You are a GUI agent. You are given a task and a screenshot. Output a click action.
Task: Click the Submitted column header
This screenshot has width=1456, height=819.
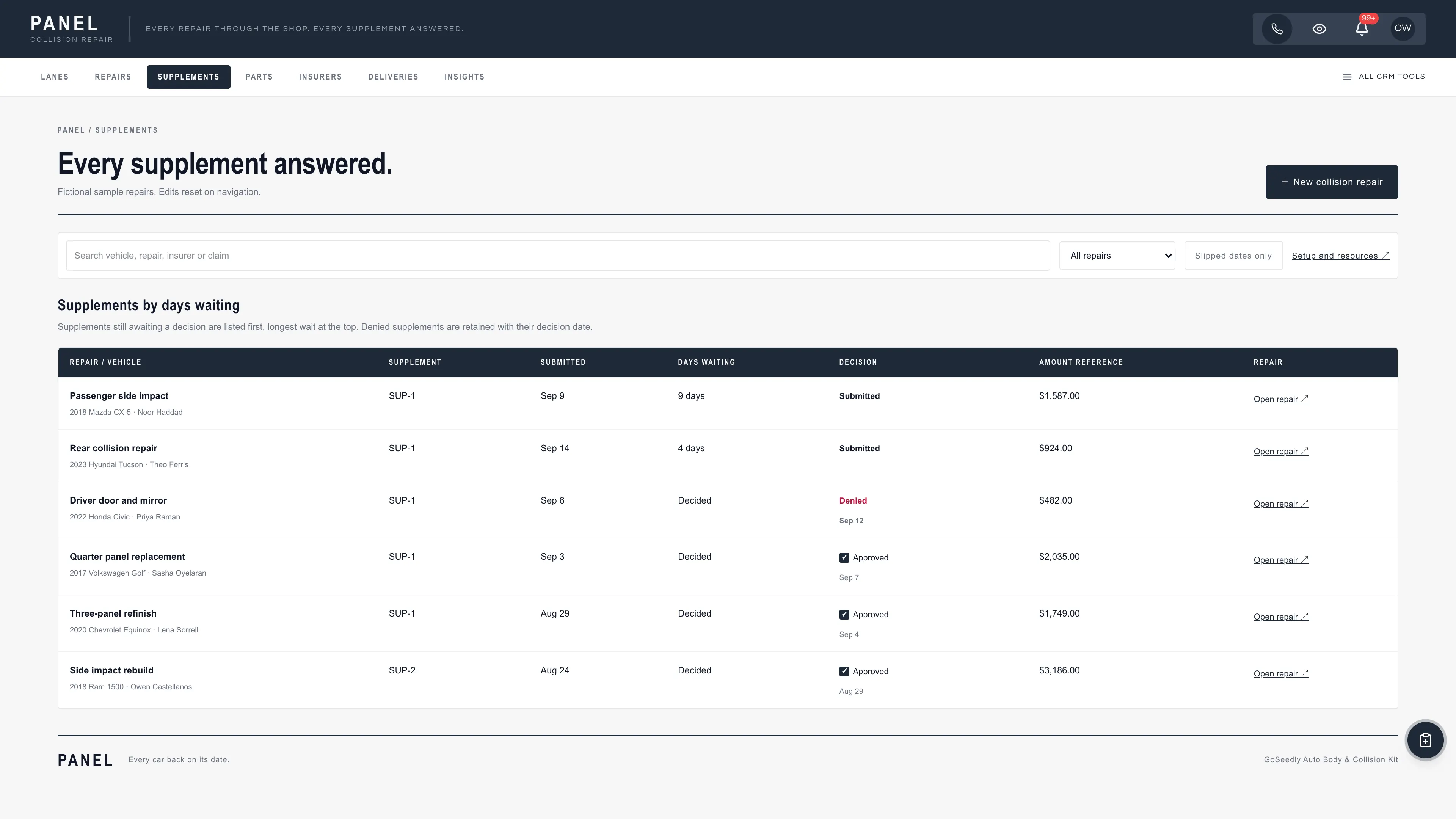pyautogui.click(x=563, y=362)
